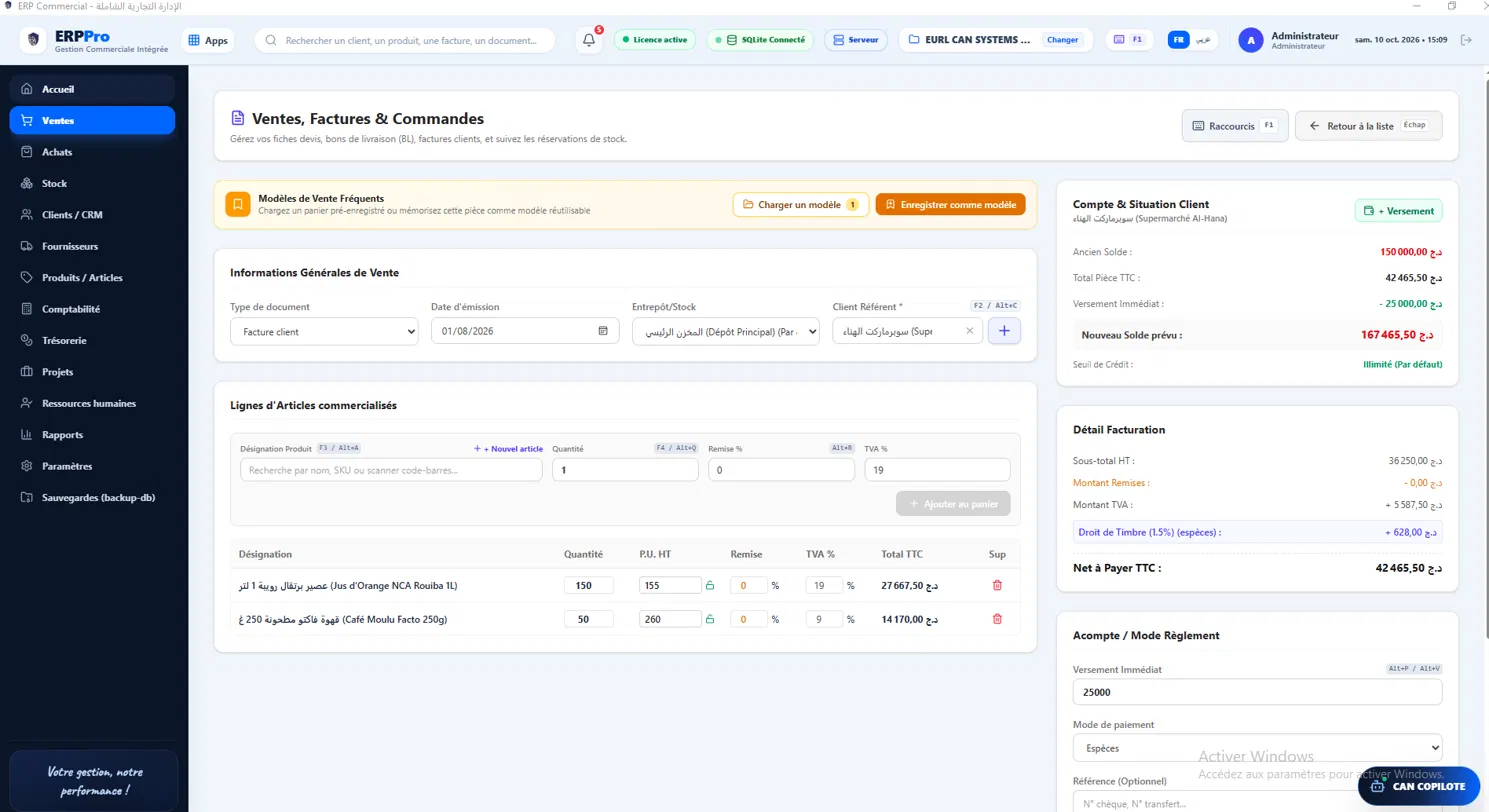Clear the selected Client Référent
The width and height of the screenshot is (1489, 812).
(x=969, y=331)
